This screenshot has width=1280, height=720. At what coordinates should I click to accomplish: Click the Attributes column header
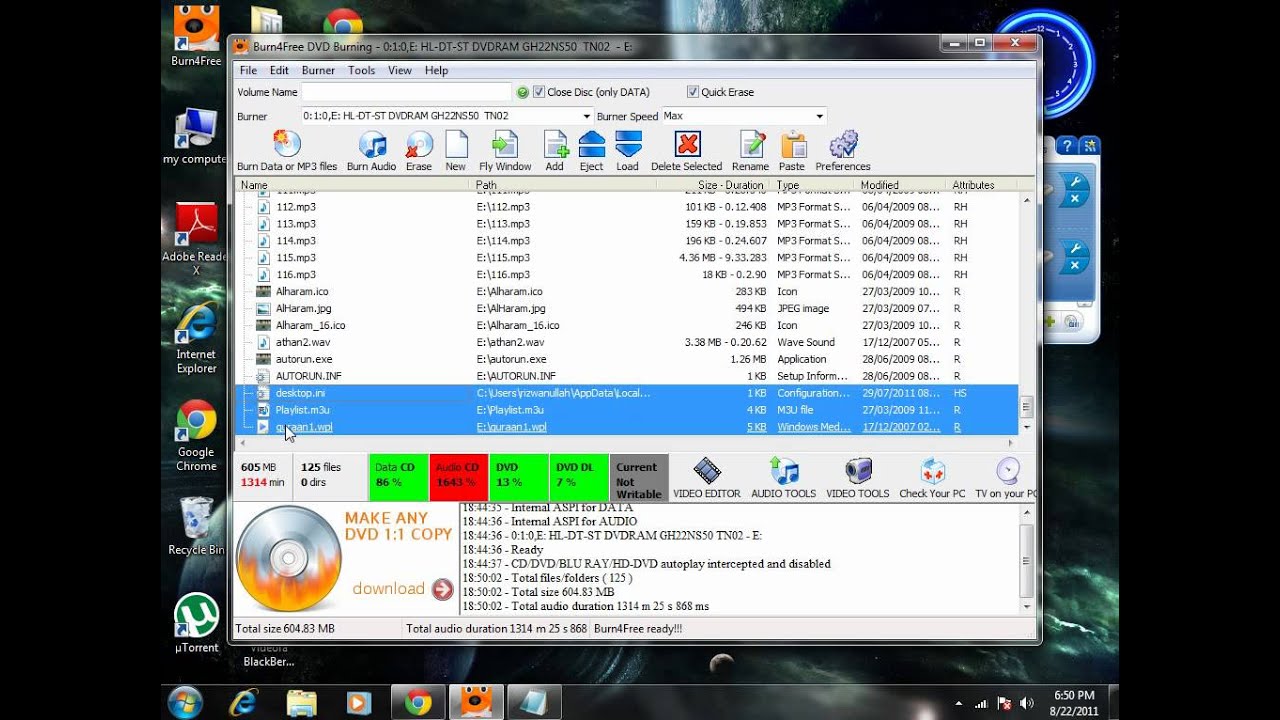tap(982, 185)
